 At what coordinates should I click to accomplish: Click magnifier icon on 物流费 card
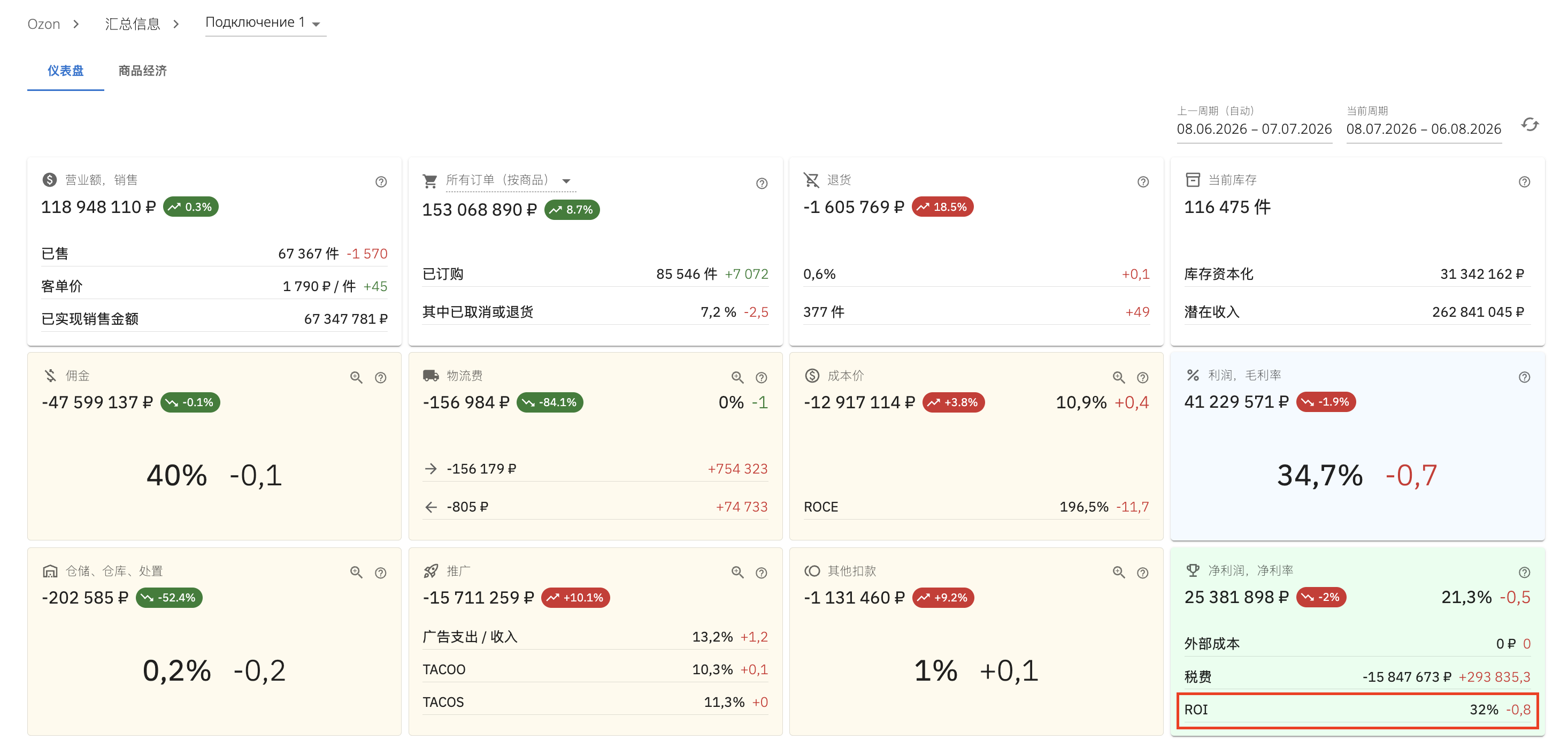click(737, 378)
